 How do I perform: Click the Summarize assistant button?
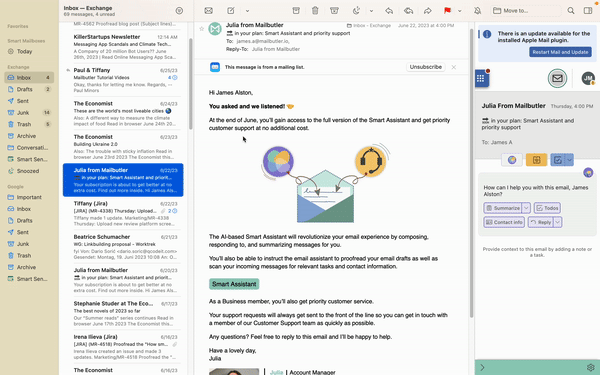click(x=503, y=208)
